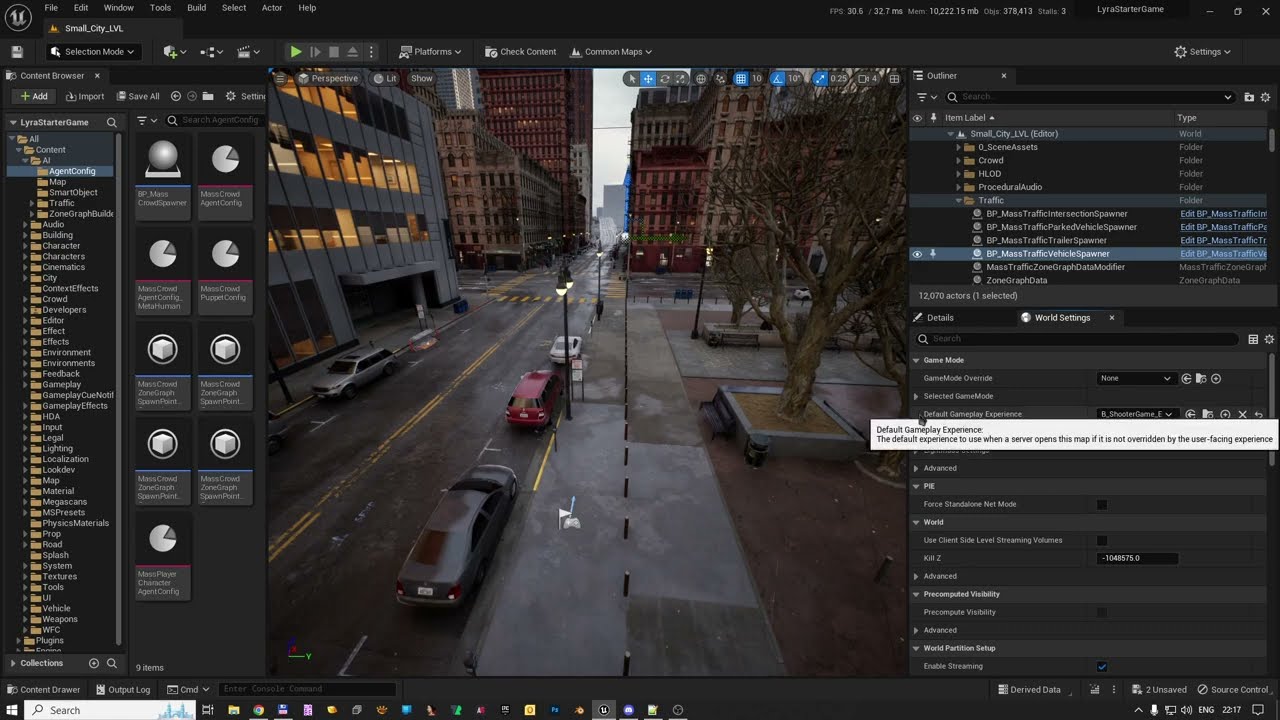
Task: Save the current level with floppy icon
Action: click(x=17, y=51)
